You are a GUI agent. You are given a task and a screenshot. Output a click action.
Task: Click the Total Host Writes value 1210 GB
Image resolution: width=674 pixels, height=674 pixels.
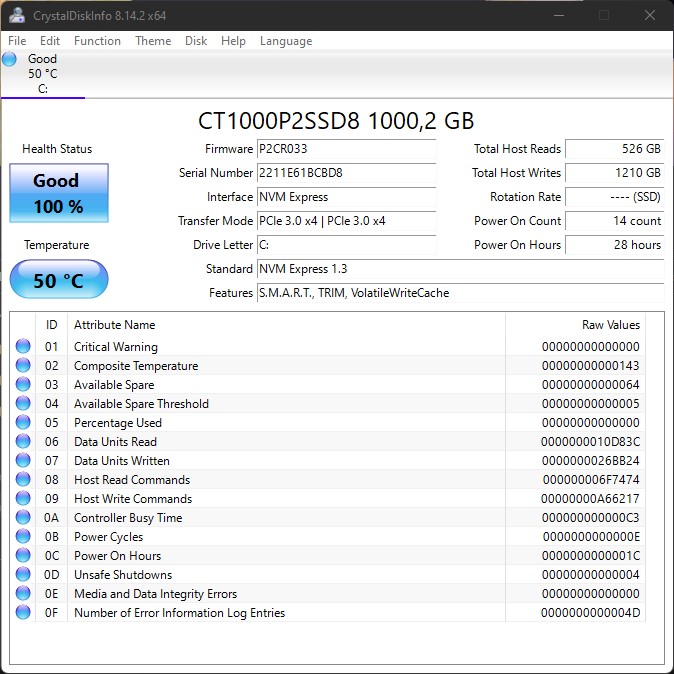615,173
